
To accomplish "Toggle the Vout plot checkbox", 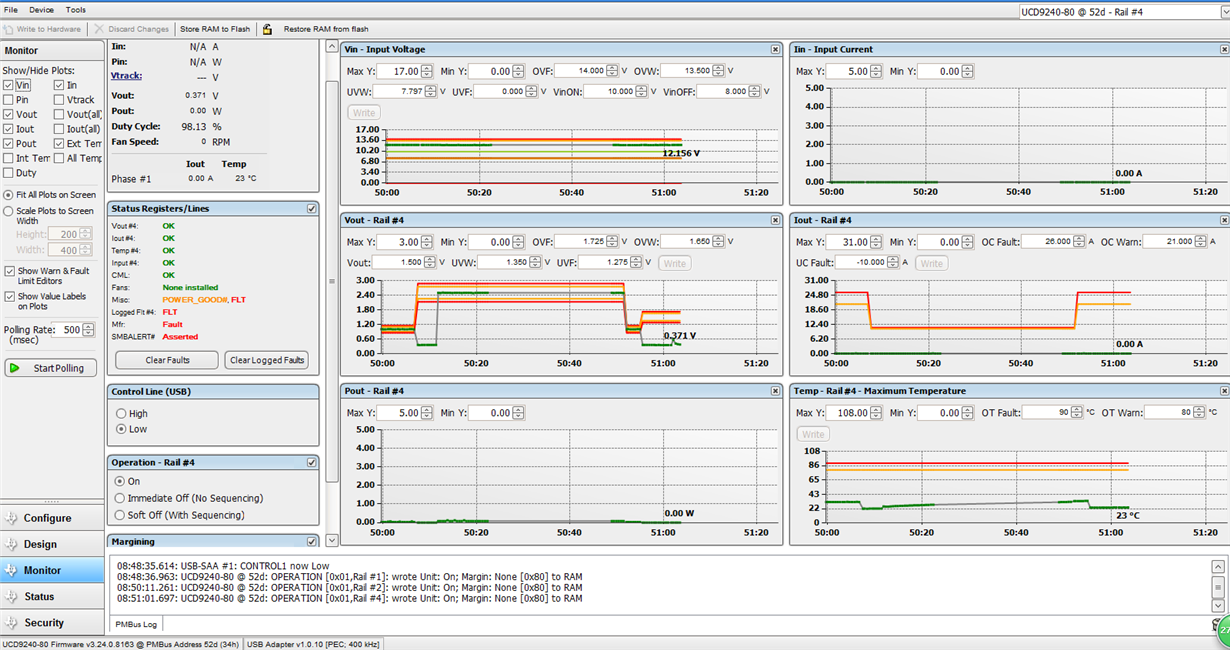I will [x=9, y=115].
